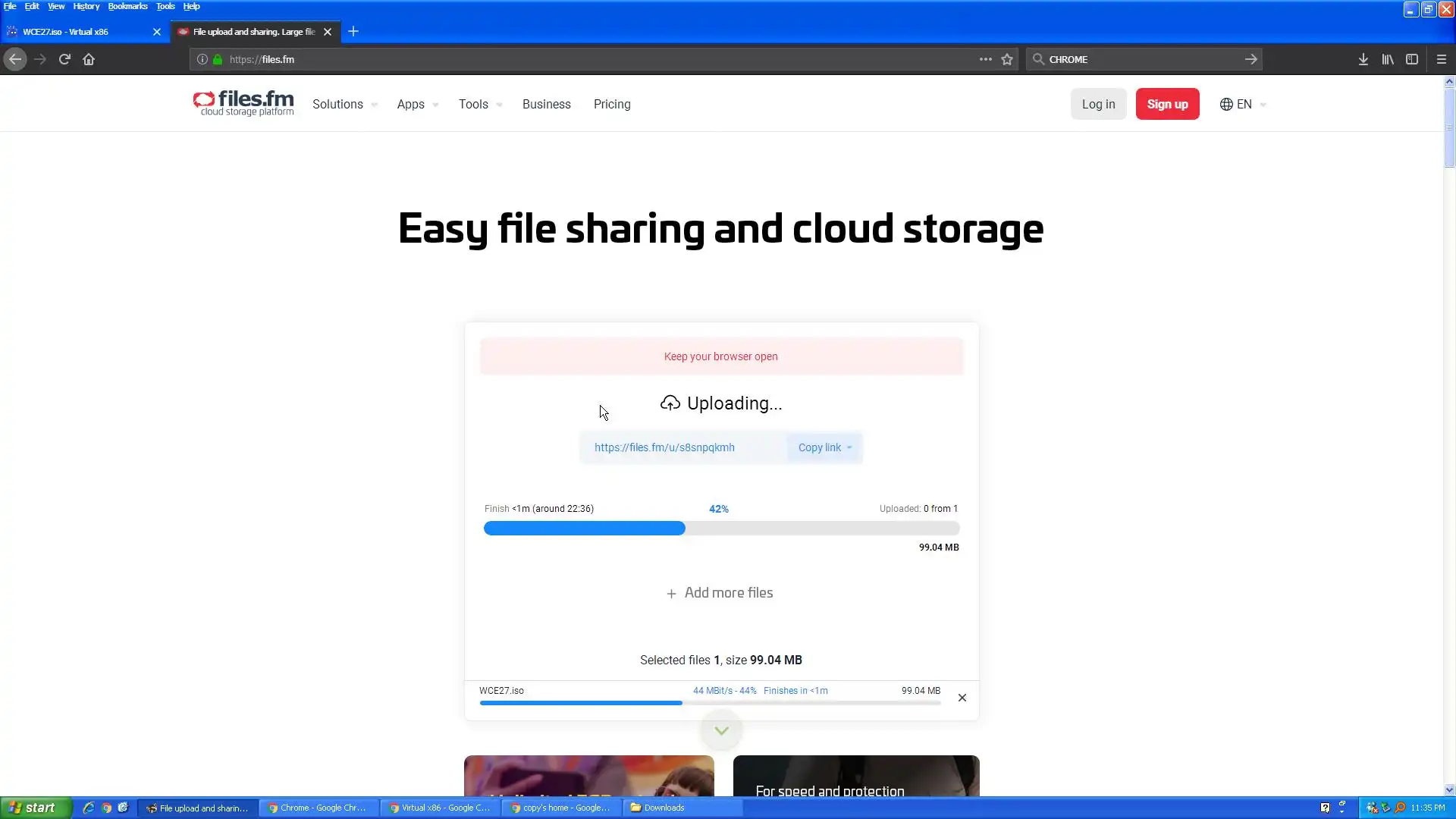Viewport: 1456px width, 819px height.
Task: Click the reload page icon
Action: (x=64, y=59)
